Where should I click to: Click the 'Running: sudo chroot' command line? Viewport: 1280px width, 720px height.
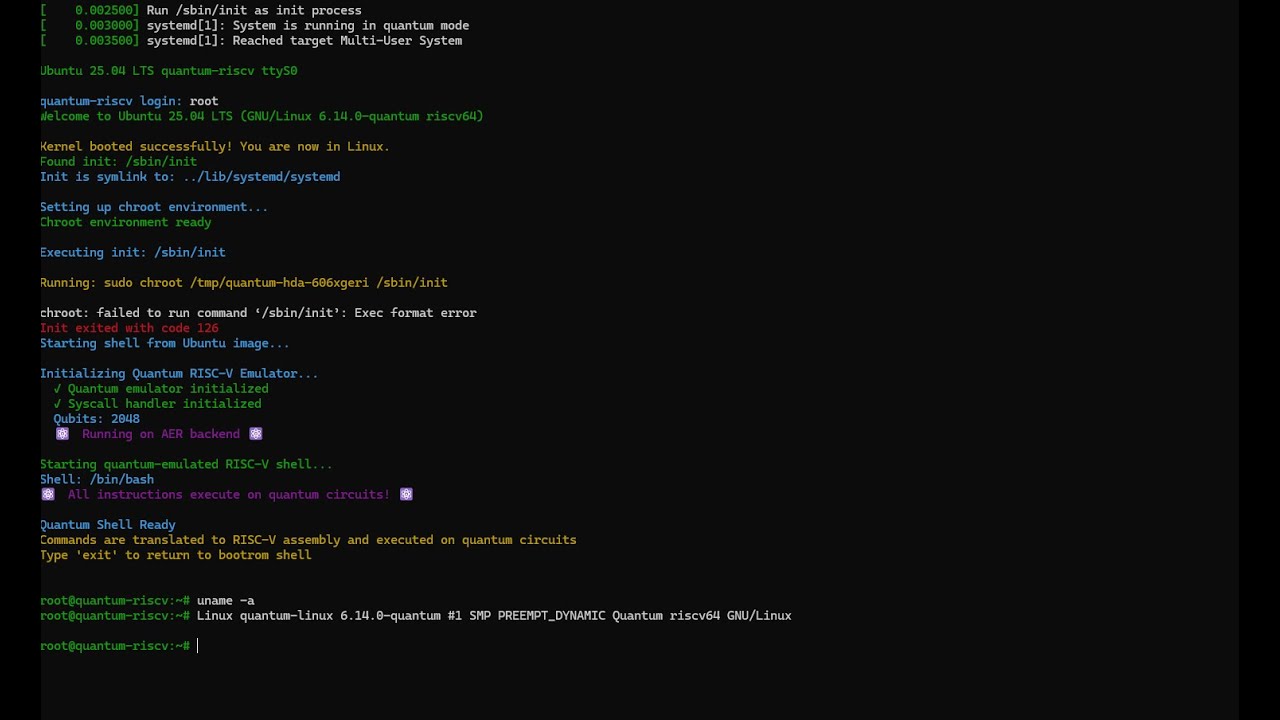click(244, 282)
